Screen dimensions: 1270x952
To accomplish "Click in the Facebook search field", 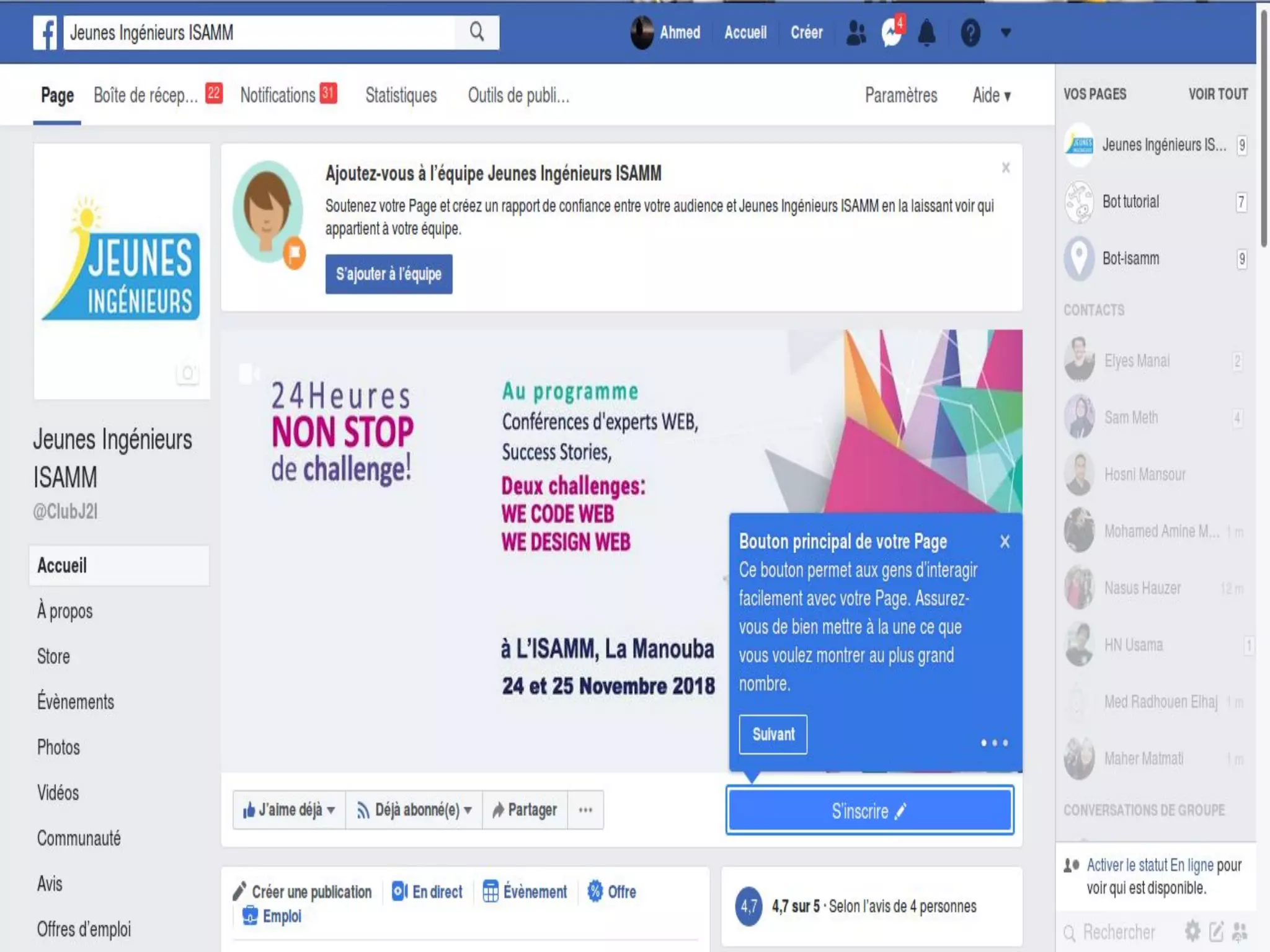I will tap(260, 32).
